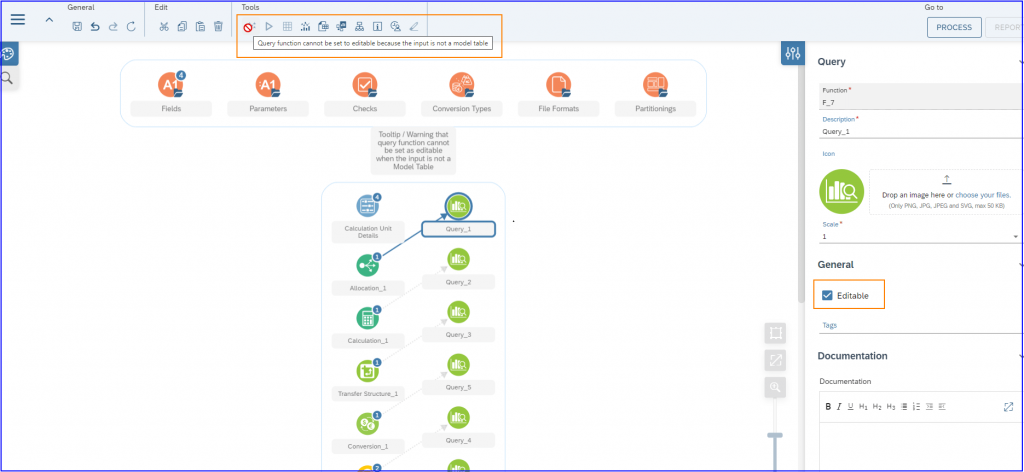
Task: Toggle the properties panel settings icon
Action: pos(793,54)
